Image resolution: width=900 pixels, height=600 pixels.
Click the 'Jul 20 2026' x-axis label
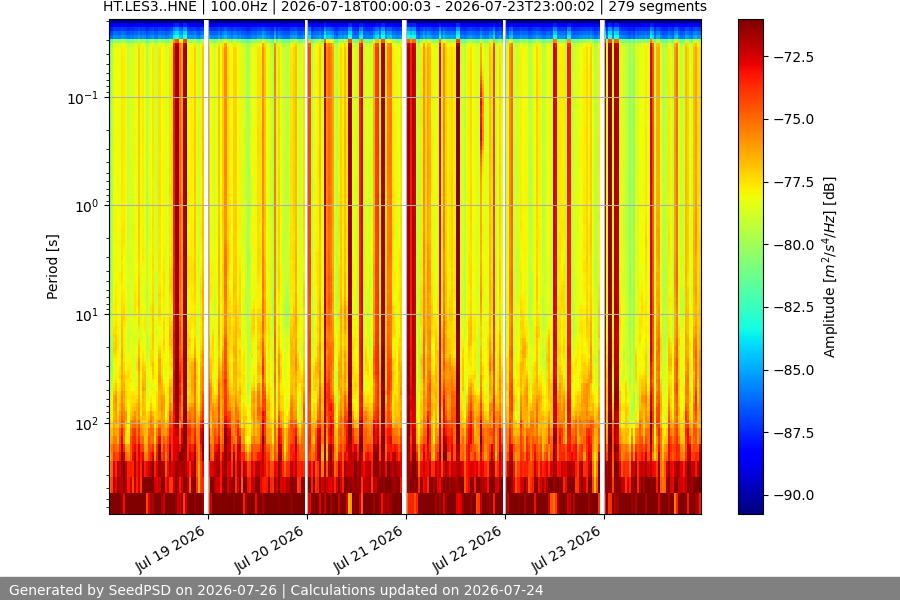tap(269, 549)
